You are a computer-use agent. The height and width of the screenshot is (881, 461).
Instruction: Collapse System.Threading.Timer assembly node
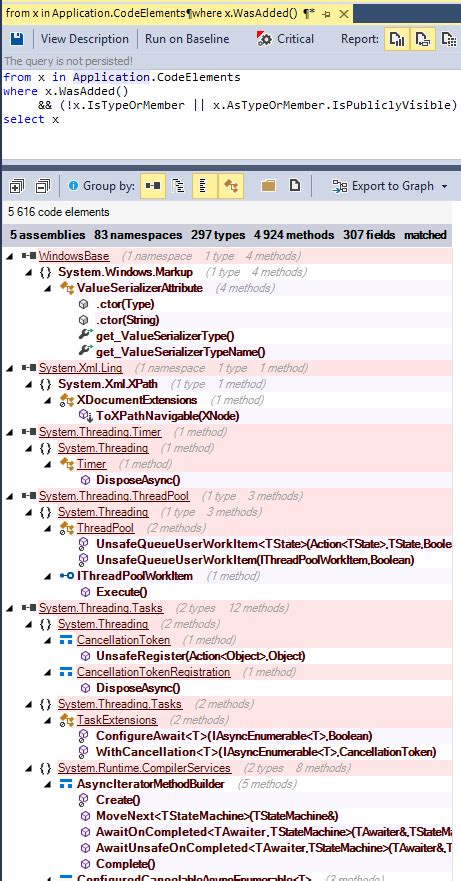10,433
